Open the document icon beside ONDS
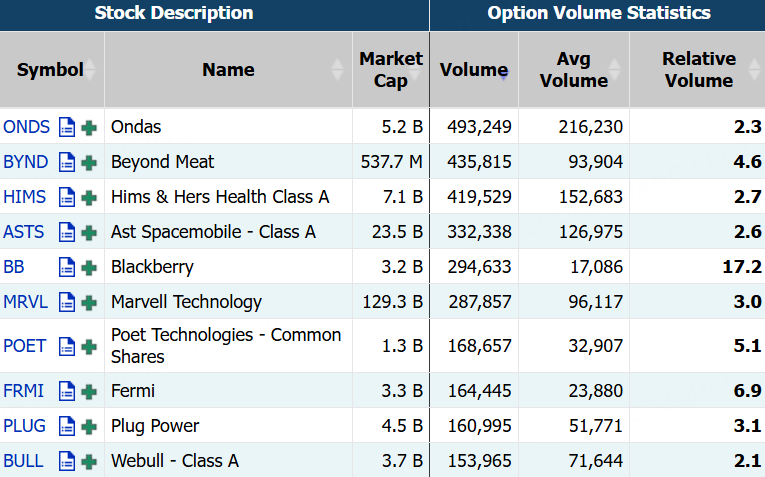The width and height of the screenshot is (765, 477). pos(67,127)
